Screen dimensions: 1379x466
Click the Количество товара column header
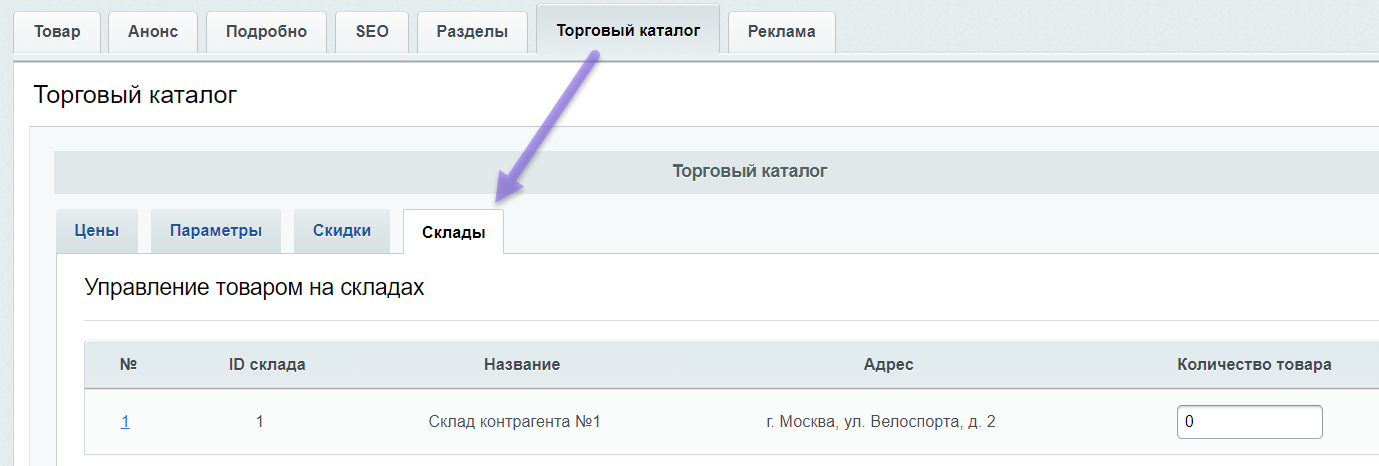click(1254, 365)
